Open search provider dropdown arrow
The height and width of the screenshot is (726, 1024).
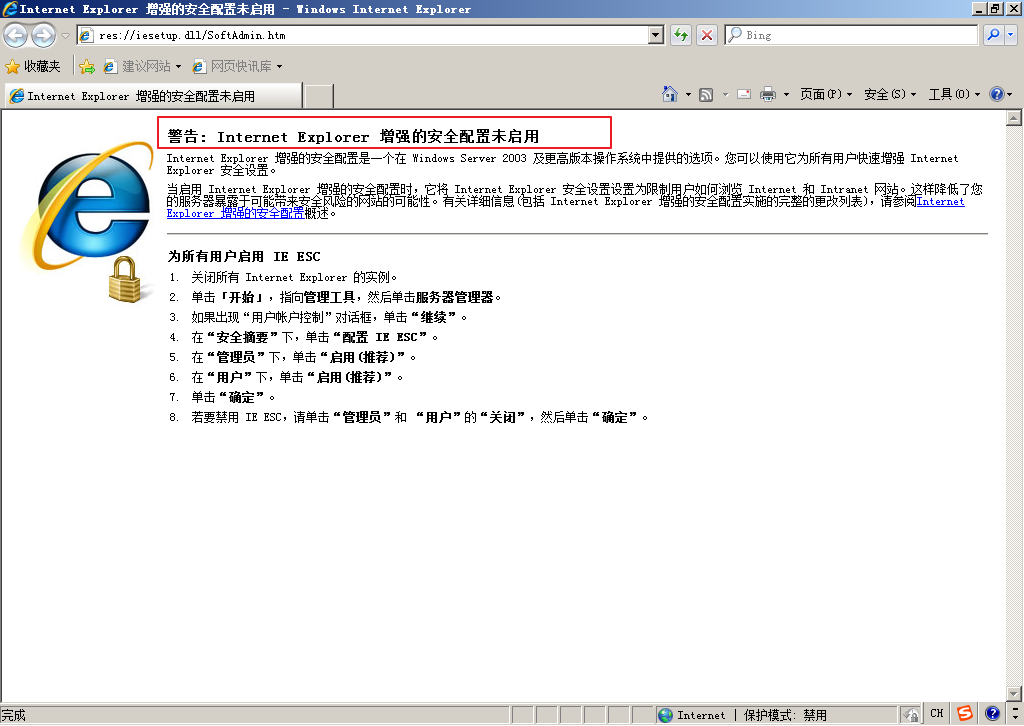click(1010, 35)
